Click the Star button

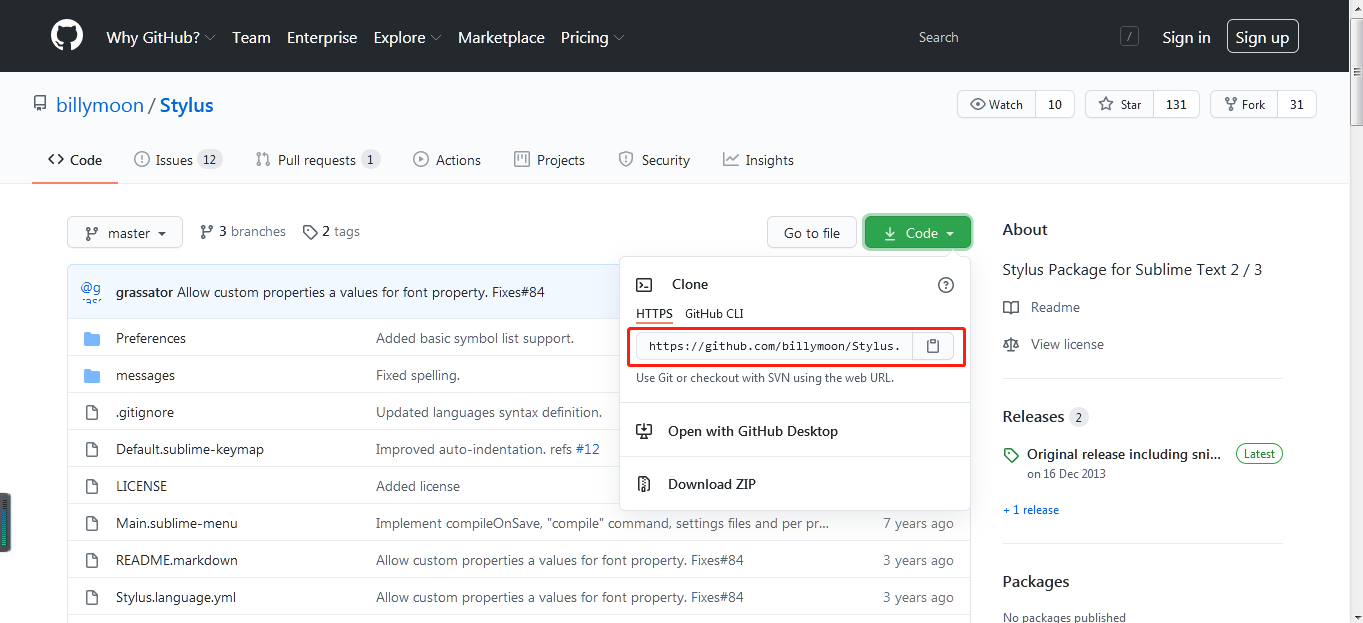click(x=1120, y=105)
